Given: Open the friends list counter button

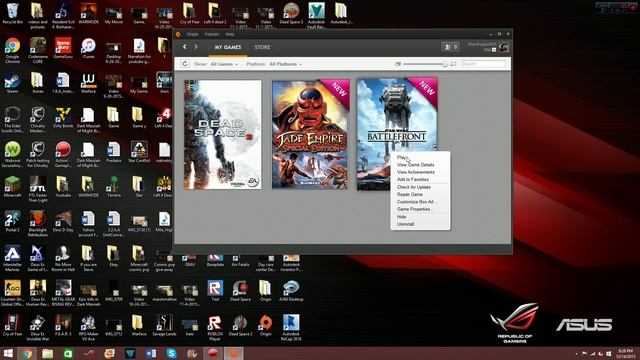Looking at the screenshot, I should (x=451, y=47).
